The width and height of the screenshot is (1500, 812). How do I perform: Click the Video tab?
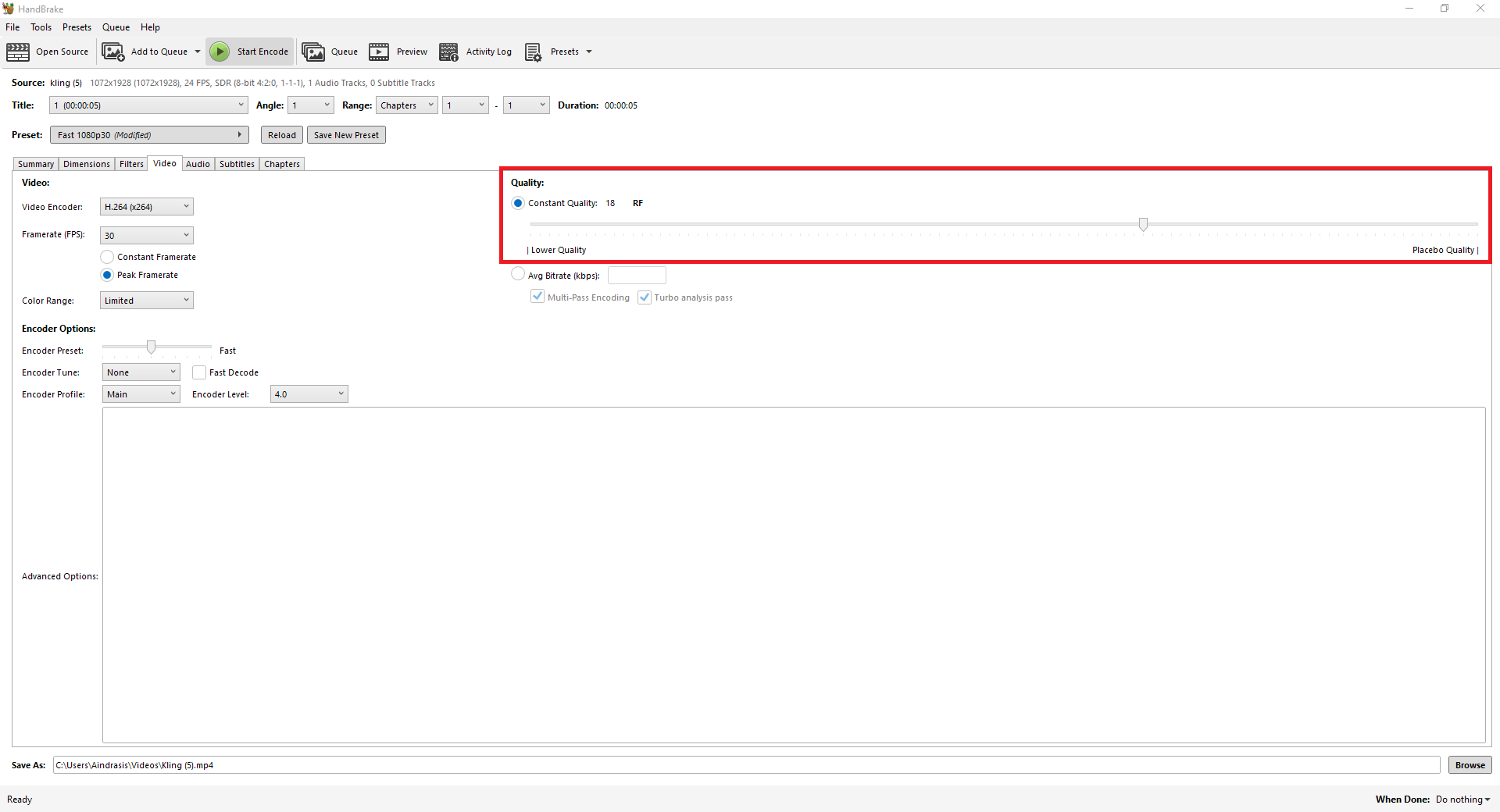pyautogui.click(x=165, y=163)
